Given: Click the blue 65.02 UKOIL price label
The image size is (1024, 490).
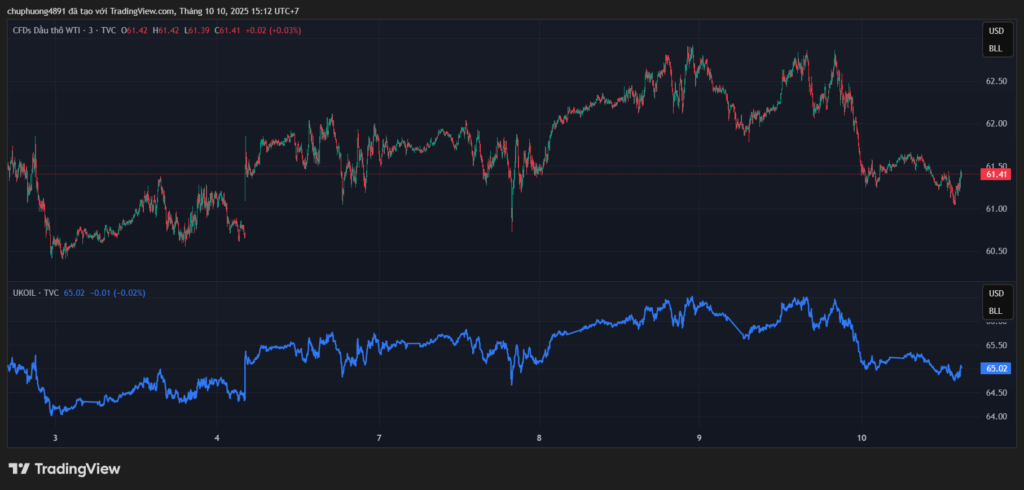Looking at the screenshot, I should click(996, 368).
